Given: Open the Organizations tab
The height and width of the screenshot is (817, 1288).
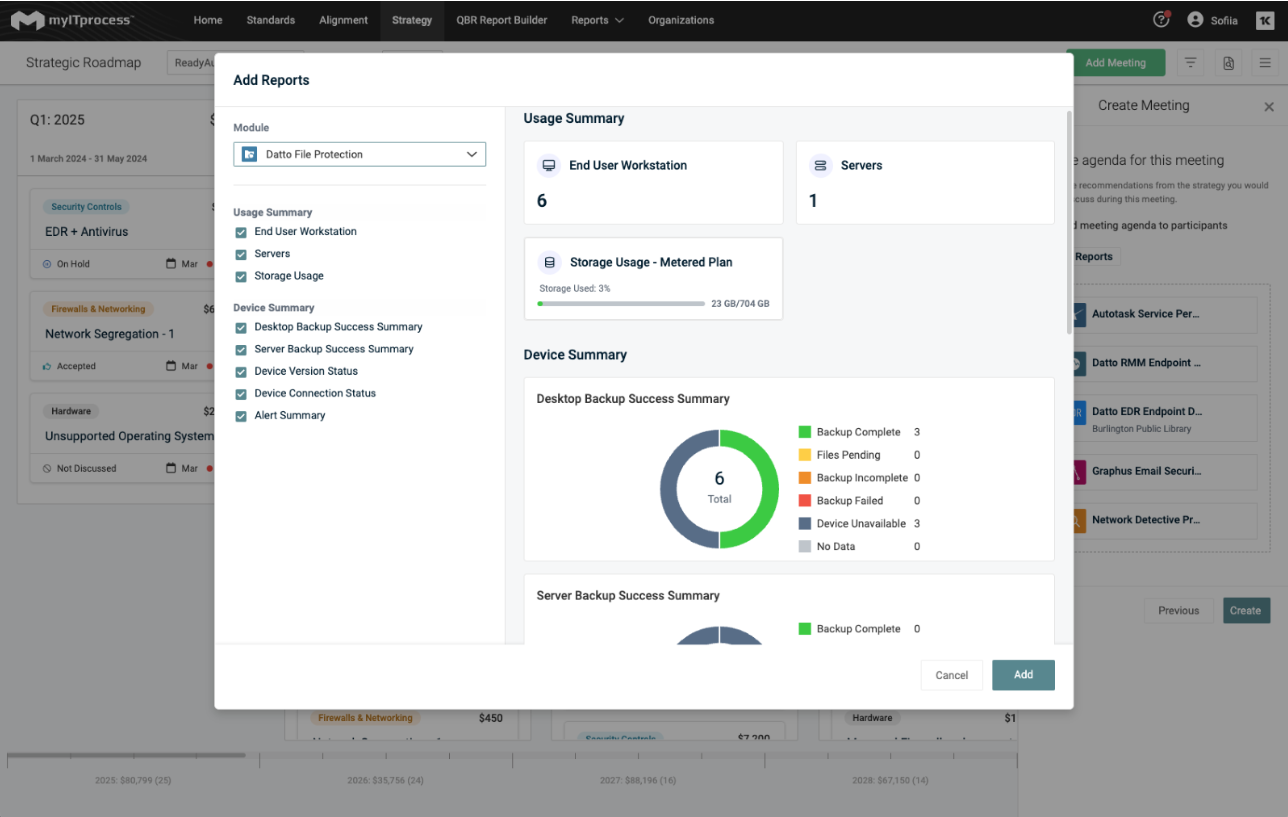Looking at the screenshot, I should click(681, 20).
